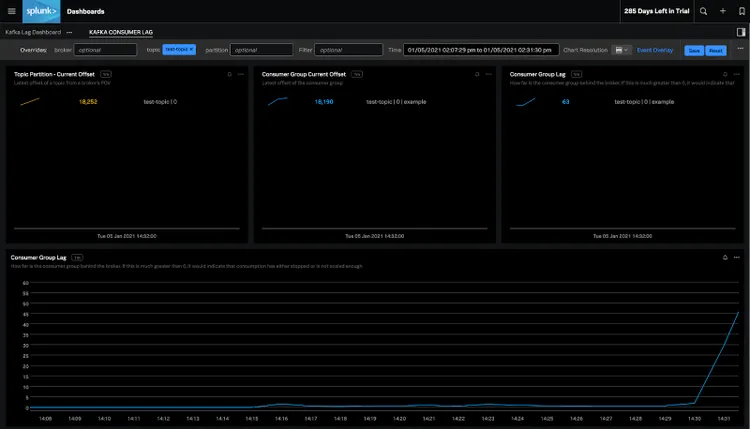Image resolution: width=750 pixels, height=429 pixels.
Task: Click the broker override input field
Action: 106,49
